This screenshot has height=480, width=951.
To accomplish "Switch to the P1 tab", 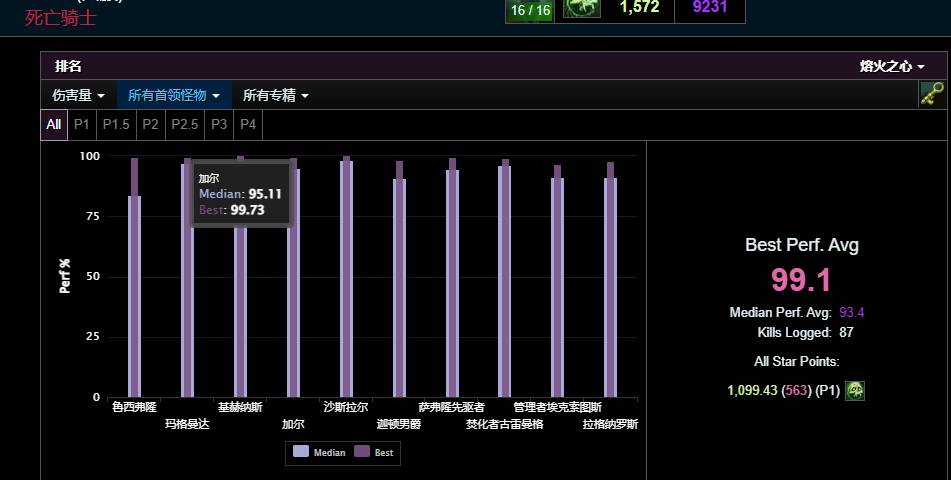I will (82, 124).
